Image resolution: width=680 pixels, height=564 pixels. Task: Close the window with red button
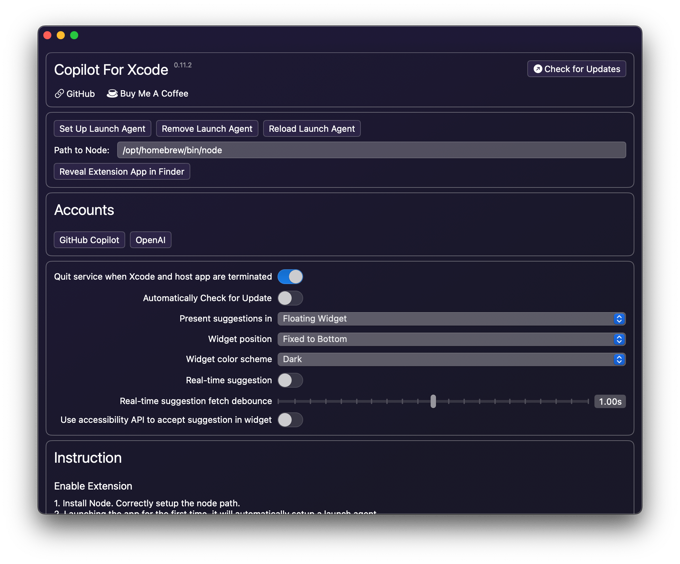click(x=48, y=35)
